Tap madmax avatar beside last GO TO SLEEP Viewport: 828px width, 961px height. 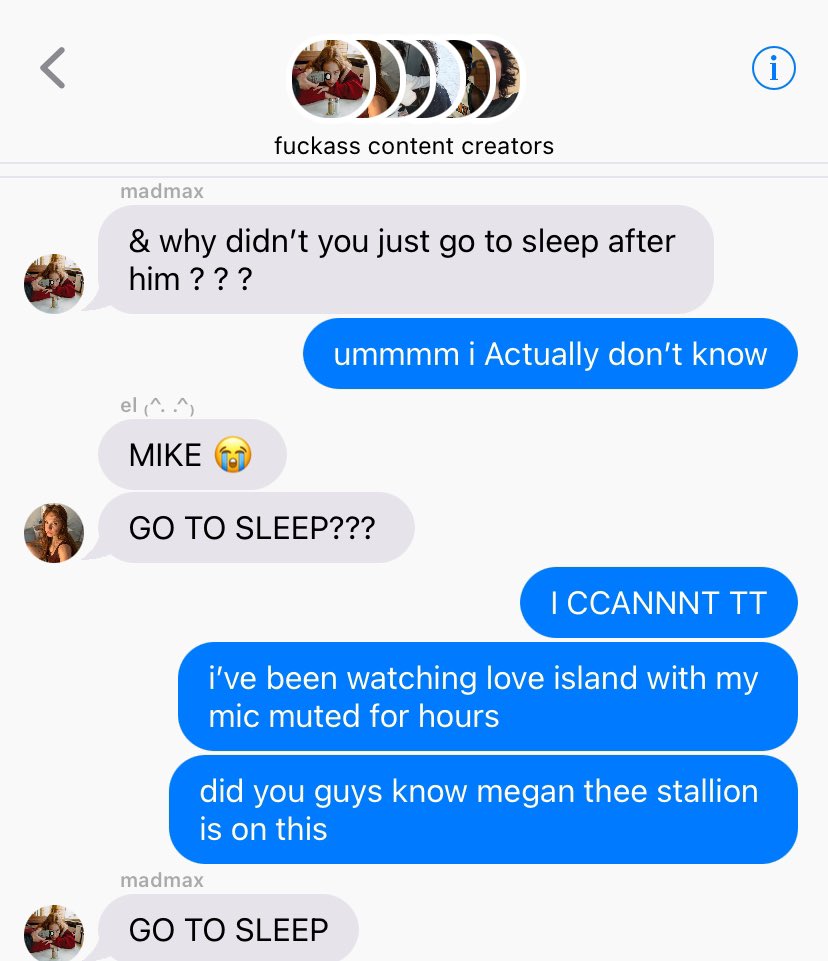pos(54,933)
